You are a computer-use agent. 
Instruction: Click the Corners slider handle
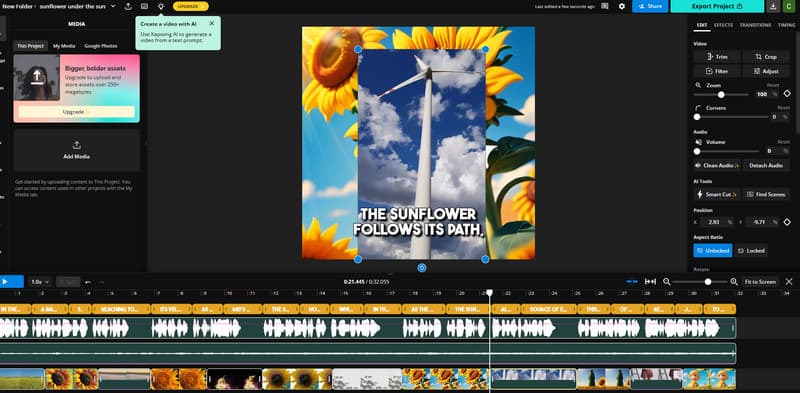697,117
